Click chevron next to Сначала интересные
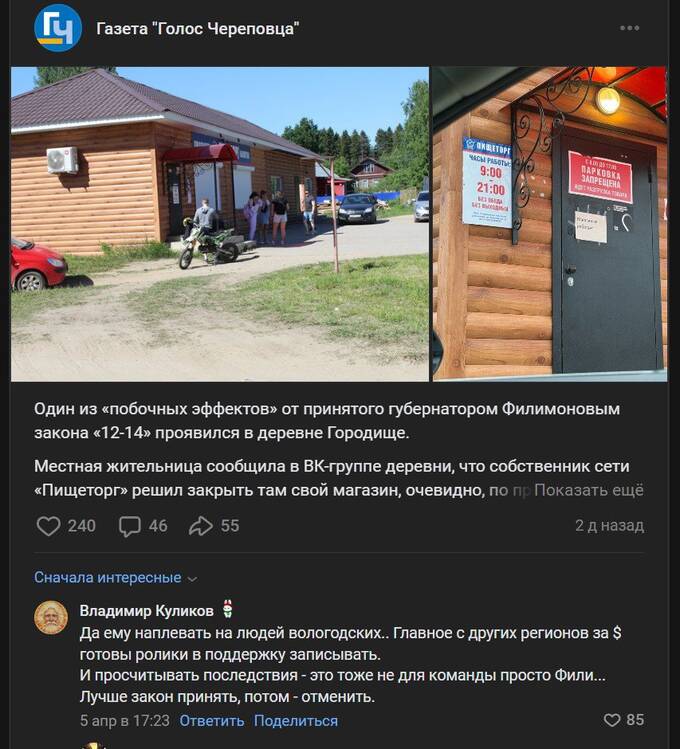Viewport: 680px width, 749px height. tap(192, 579)
